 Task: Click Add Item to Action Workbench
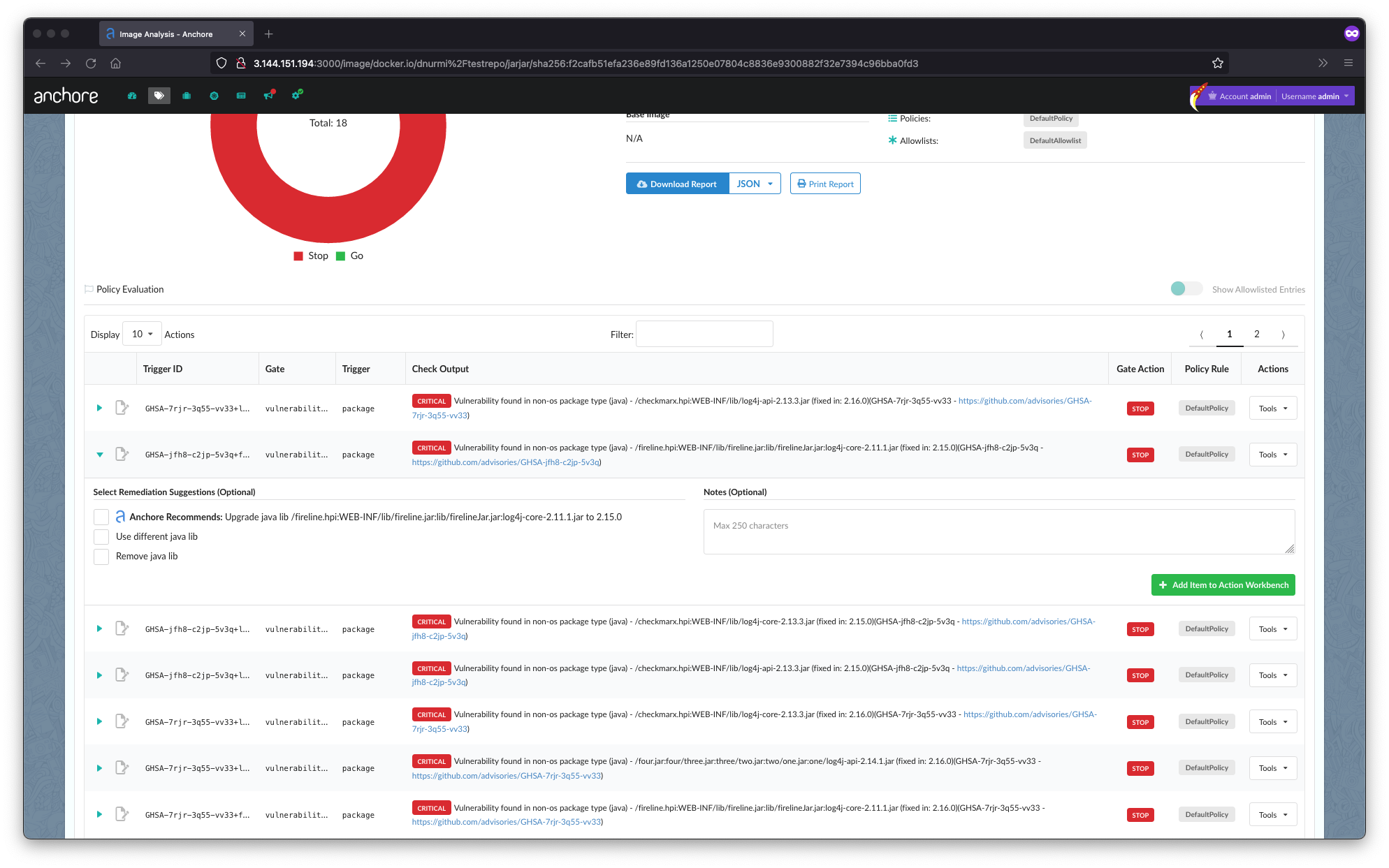coord(1223,585)
